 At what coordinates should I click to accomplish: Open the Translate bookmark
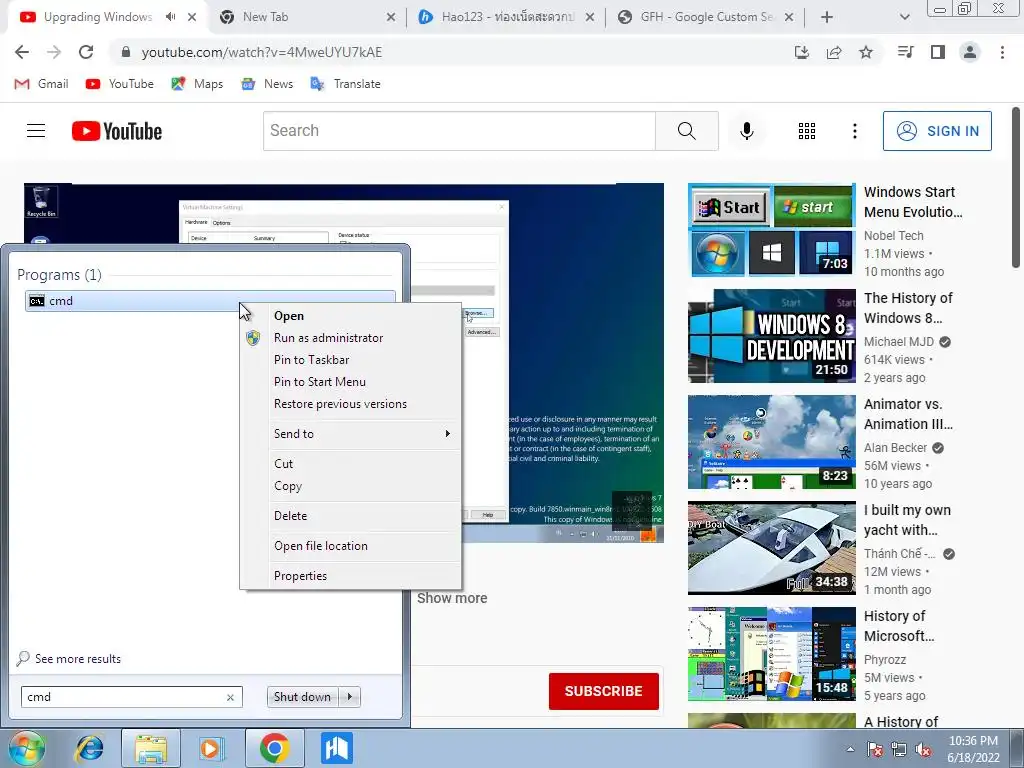coord(345,84)
